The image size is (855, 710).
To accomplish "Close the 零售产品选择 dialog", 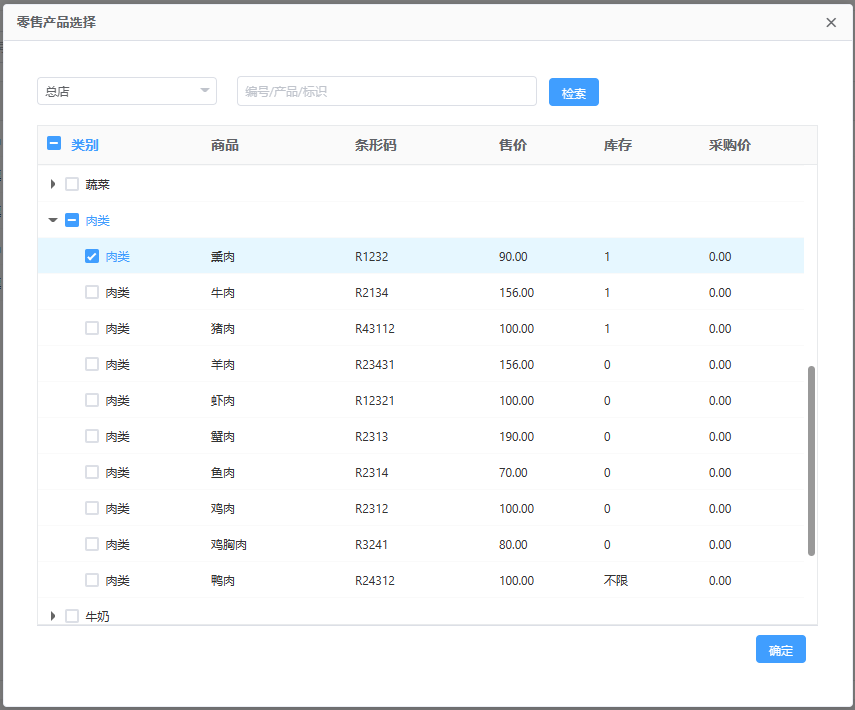I will [831, 23].
